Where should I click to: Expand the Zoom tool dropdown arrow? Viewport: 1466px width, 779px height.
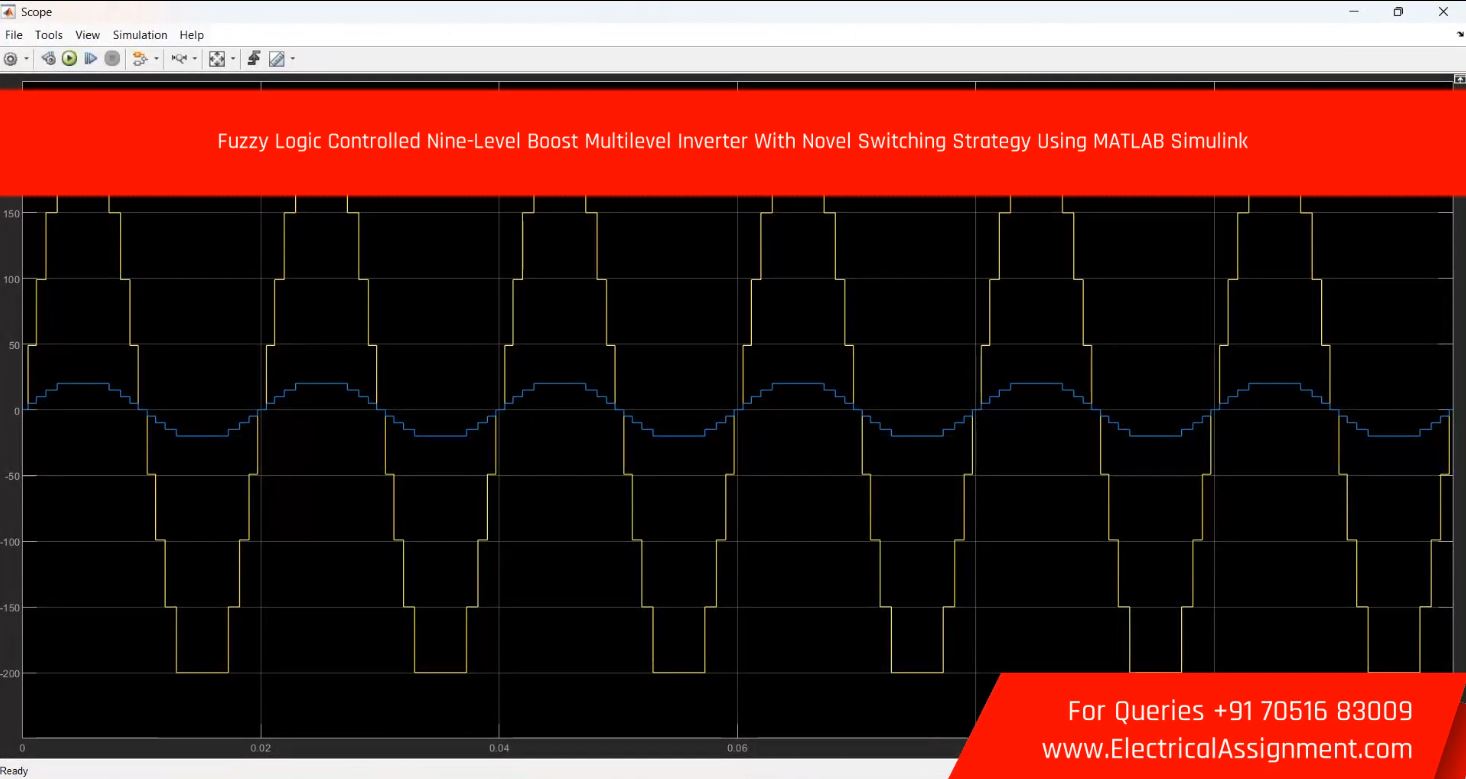tap(195, 59)
